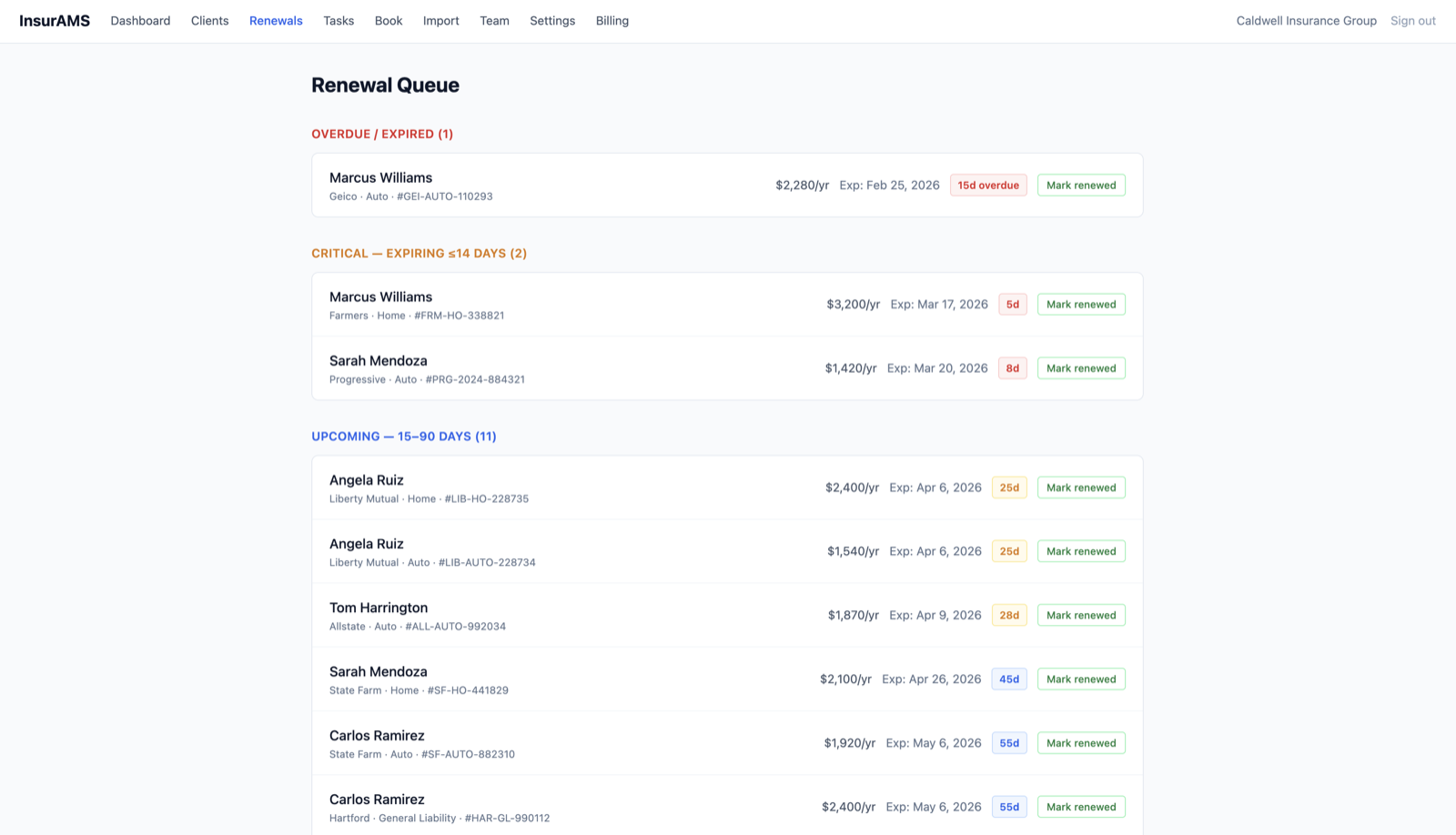Switch to the Tasks view

pos(338,20)
